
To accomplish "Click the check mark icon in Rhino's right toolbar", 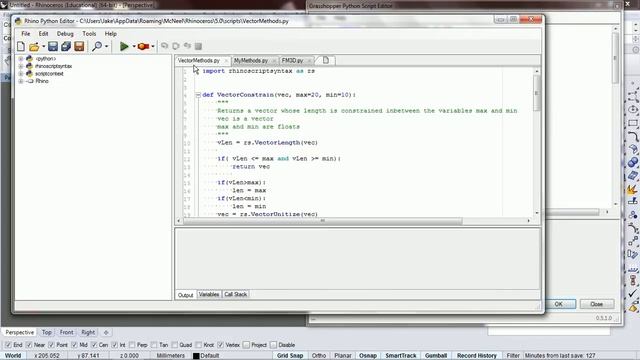I will coord(633,293).
